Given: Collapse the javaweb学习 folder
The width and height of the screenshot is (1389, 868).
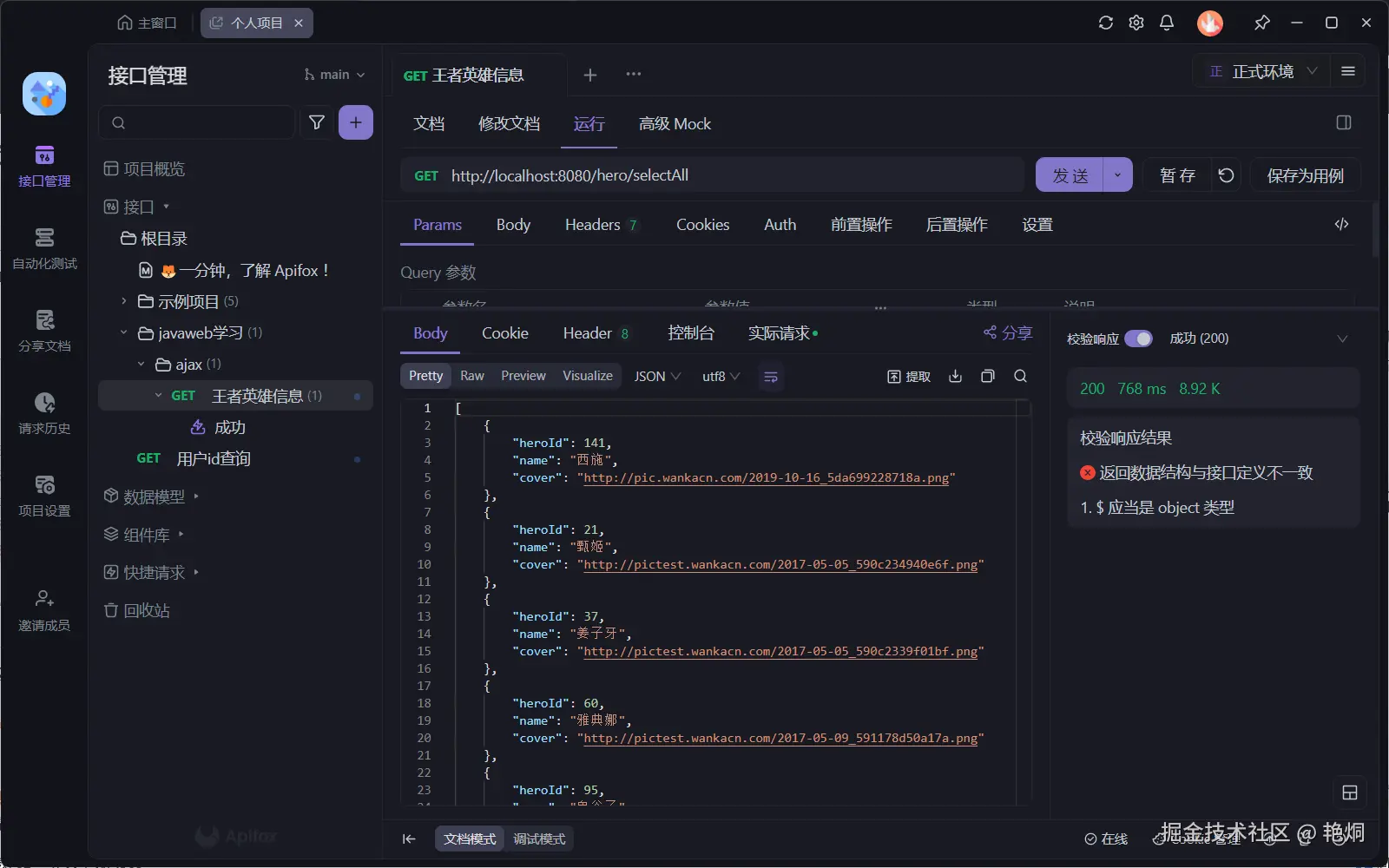Looking at the screenshot, I should (x=123, y=332).
